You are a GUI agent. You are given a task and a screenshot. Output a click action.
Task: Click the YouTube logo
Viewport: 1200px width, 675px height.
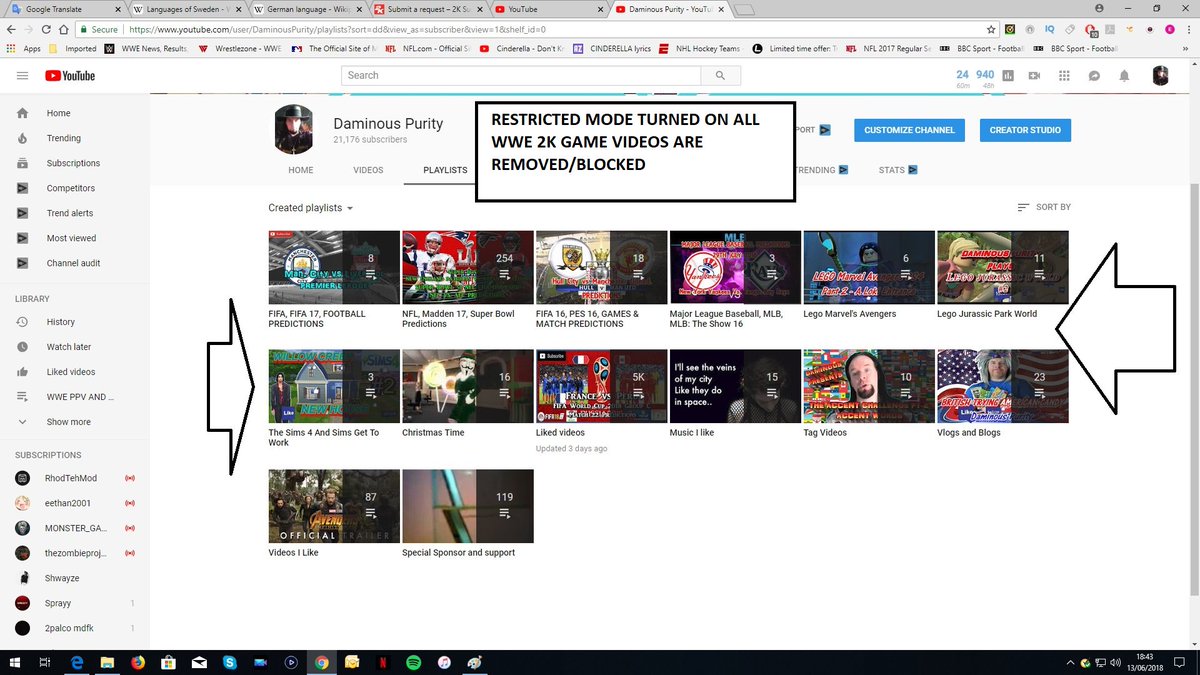click(69, 76)
